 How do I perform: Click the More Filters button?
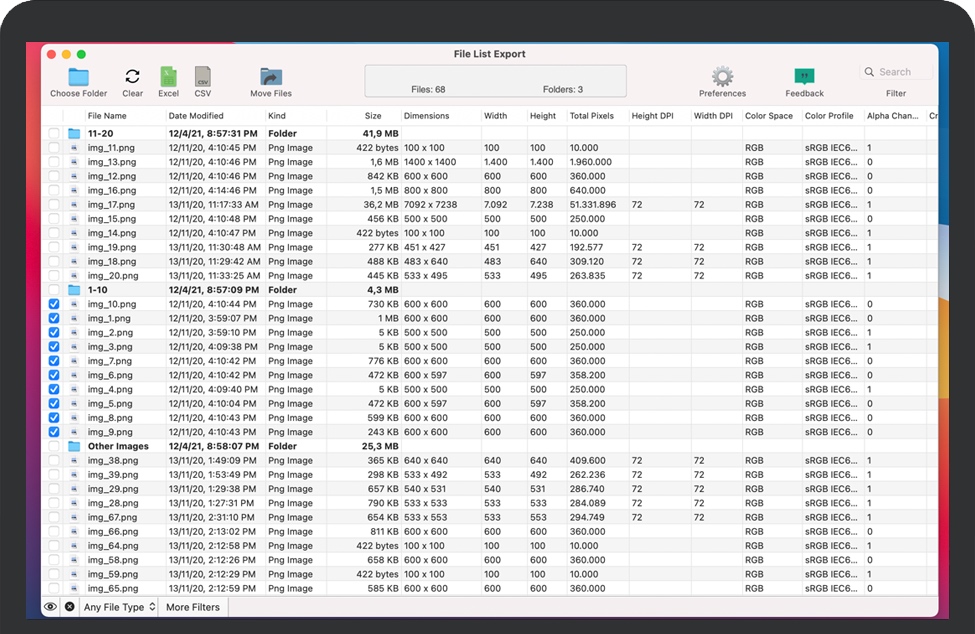(192, 607)
